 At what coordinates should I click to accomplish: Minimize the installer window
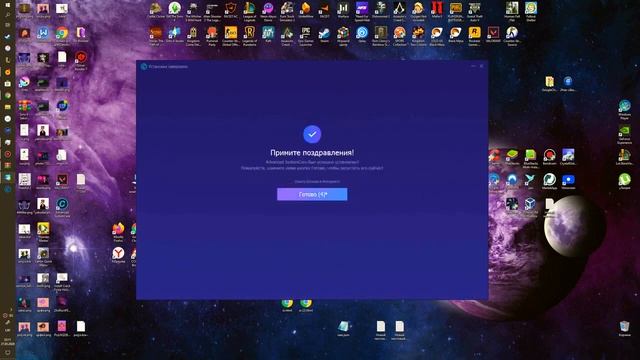pos(473,66)
